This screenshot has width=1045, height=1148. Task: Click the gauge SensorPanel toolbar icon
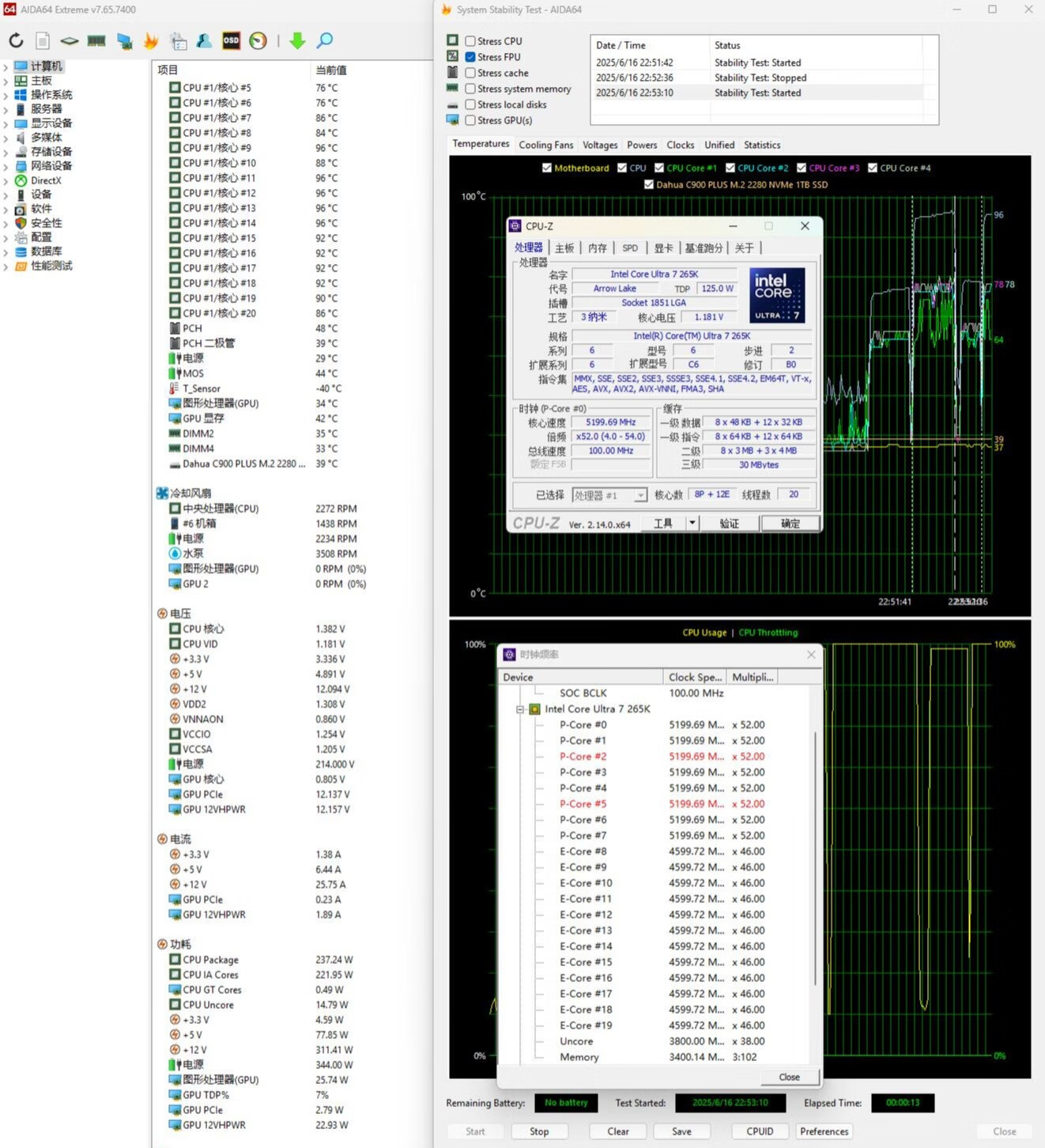[258, 41]
